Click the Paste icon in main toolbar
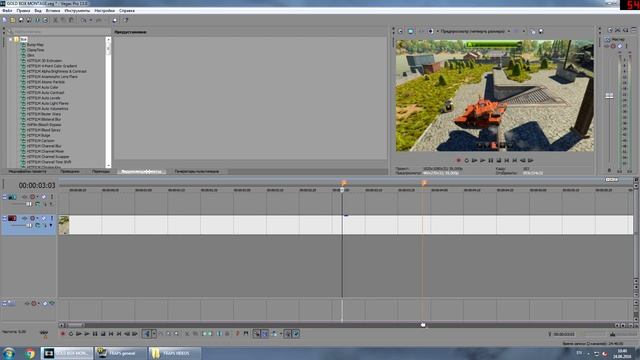Image resolution: width=640 pixels, height=360 pixels. [x=71, y=20]
